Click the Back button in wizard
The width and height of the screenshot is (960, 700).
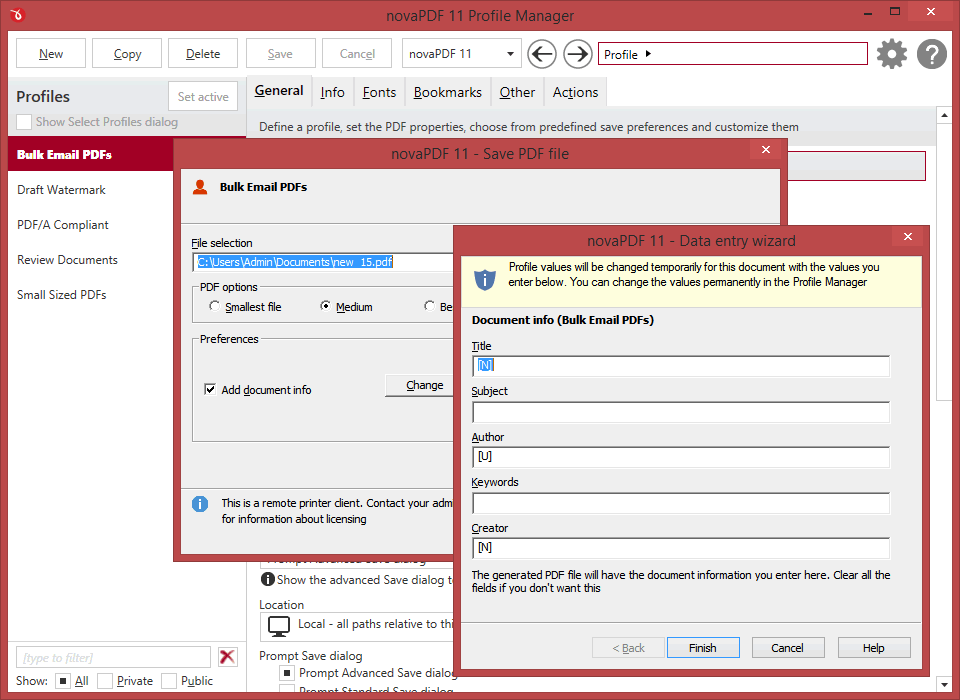coord(628,647)
